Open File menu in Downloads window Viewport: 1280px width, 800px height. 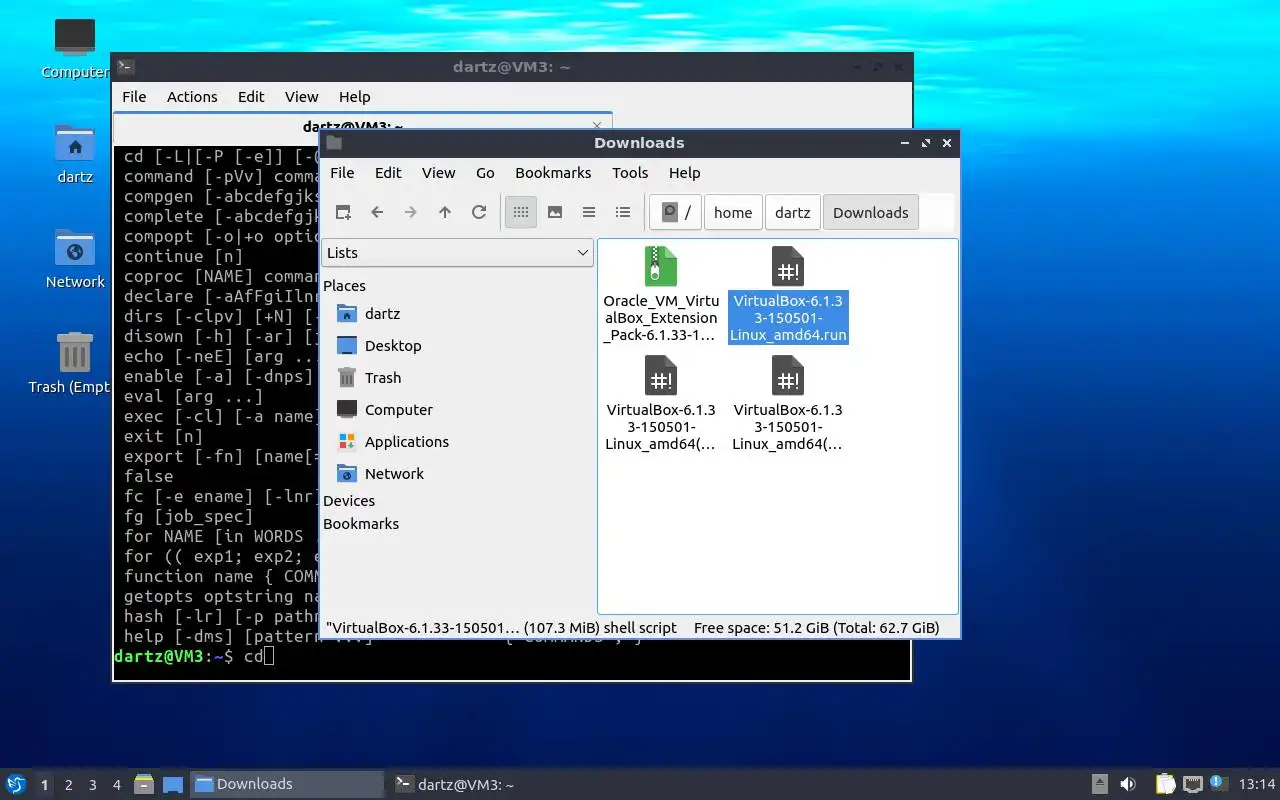(342, 172)
